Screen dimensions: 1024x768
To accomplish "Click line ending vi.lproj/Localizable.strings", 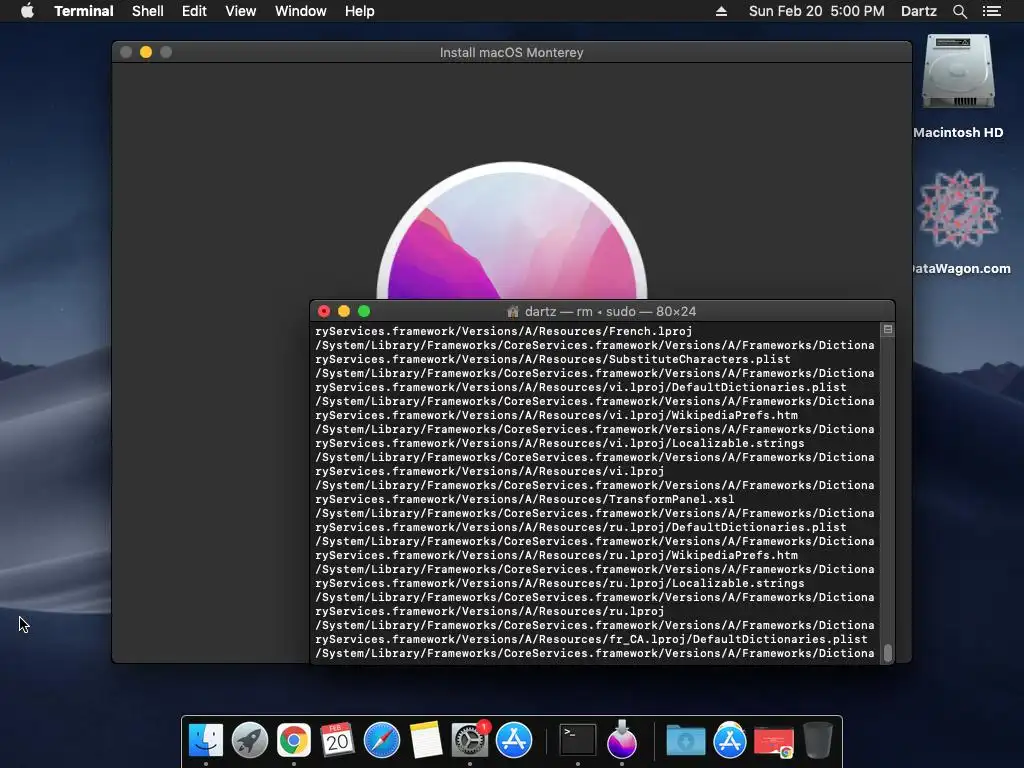I will [x=560, y=443].
